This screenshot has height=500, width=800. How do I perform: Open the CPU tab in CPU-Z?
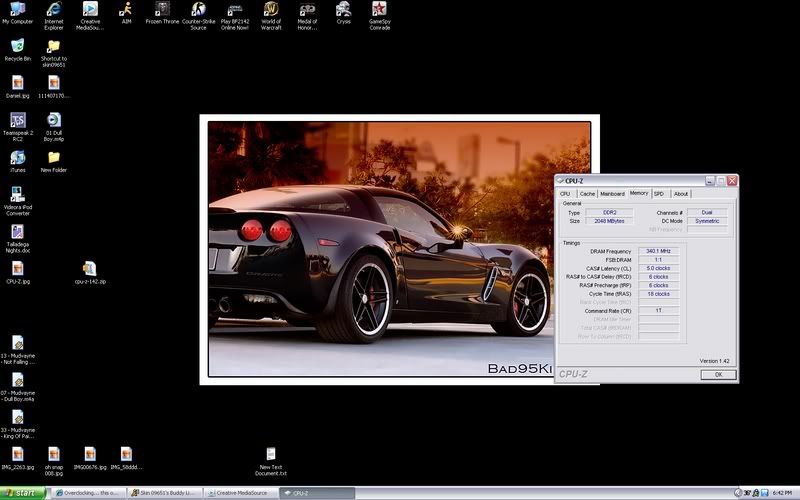(565, 193)
